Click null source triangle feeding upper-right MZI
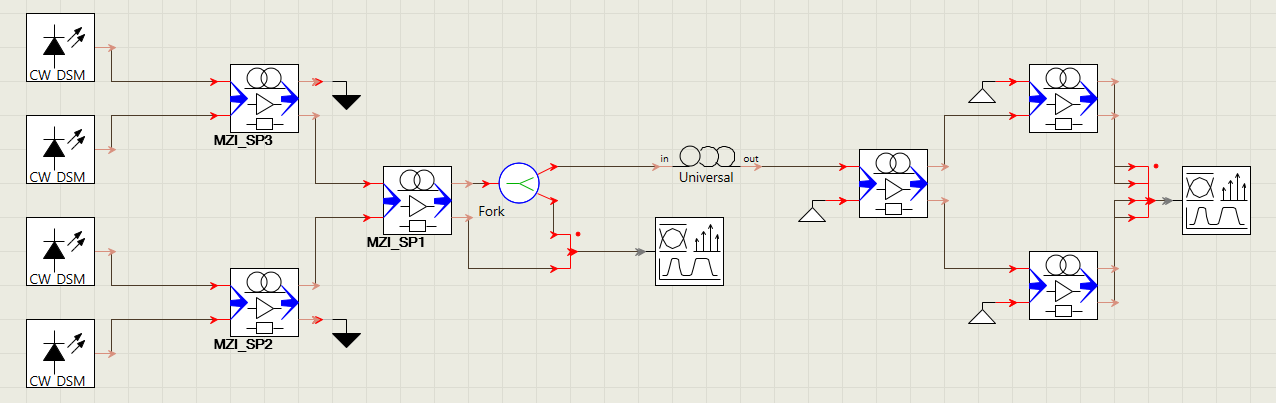 click(981, 95)
